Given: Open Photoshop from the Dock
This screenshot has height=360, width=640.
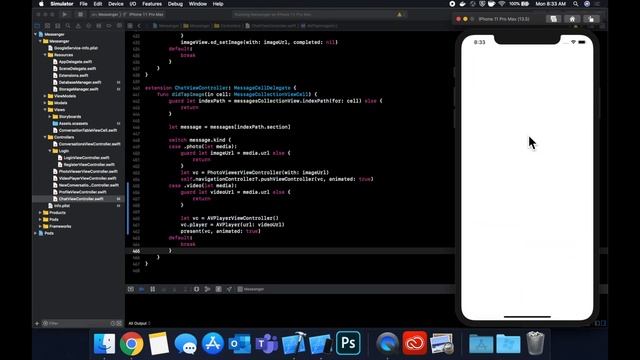Looking at the screenshot, I should (348, 343).
